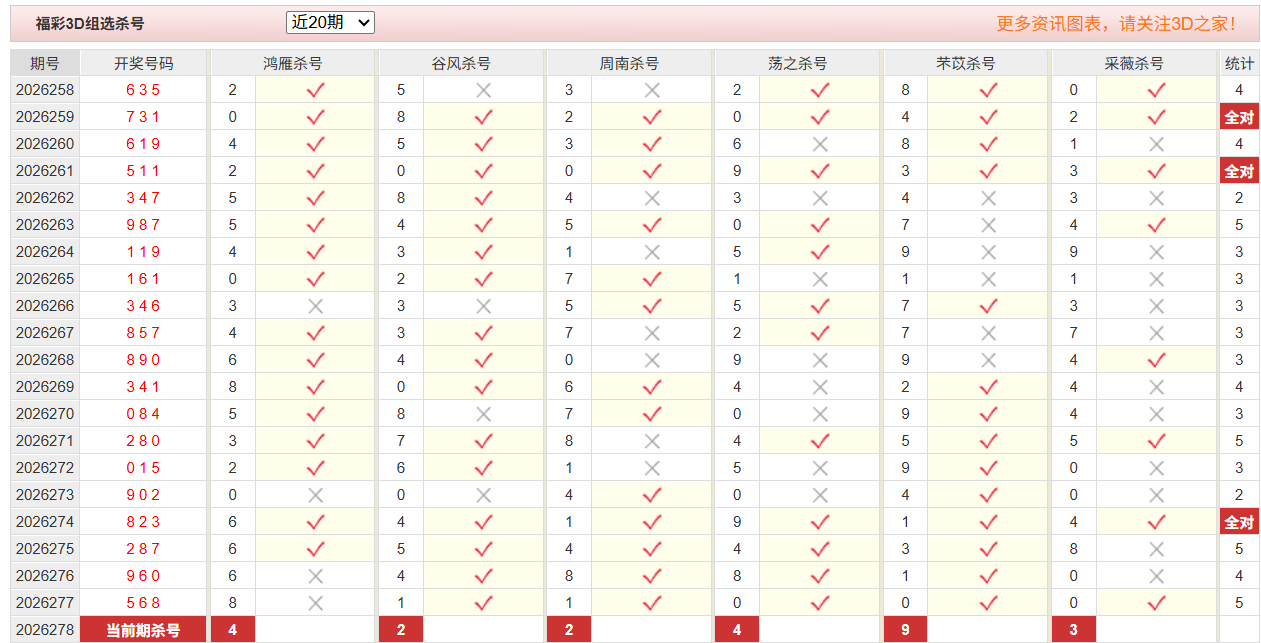Open the 近20期 period range dropdown

pos(330,22)
